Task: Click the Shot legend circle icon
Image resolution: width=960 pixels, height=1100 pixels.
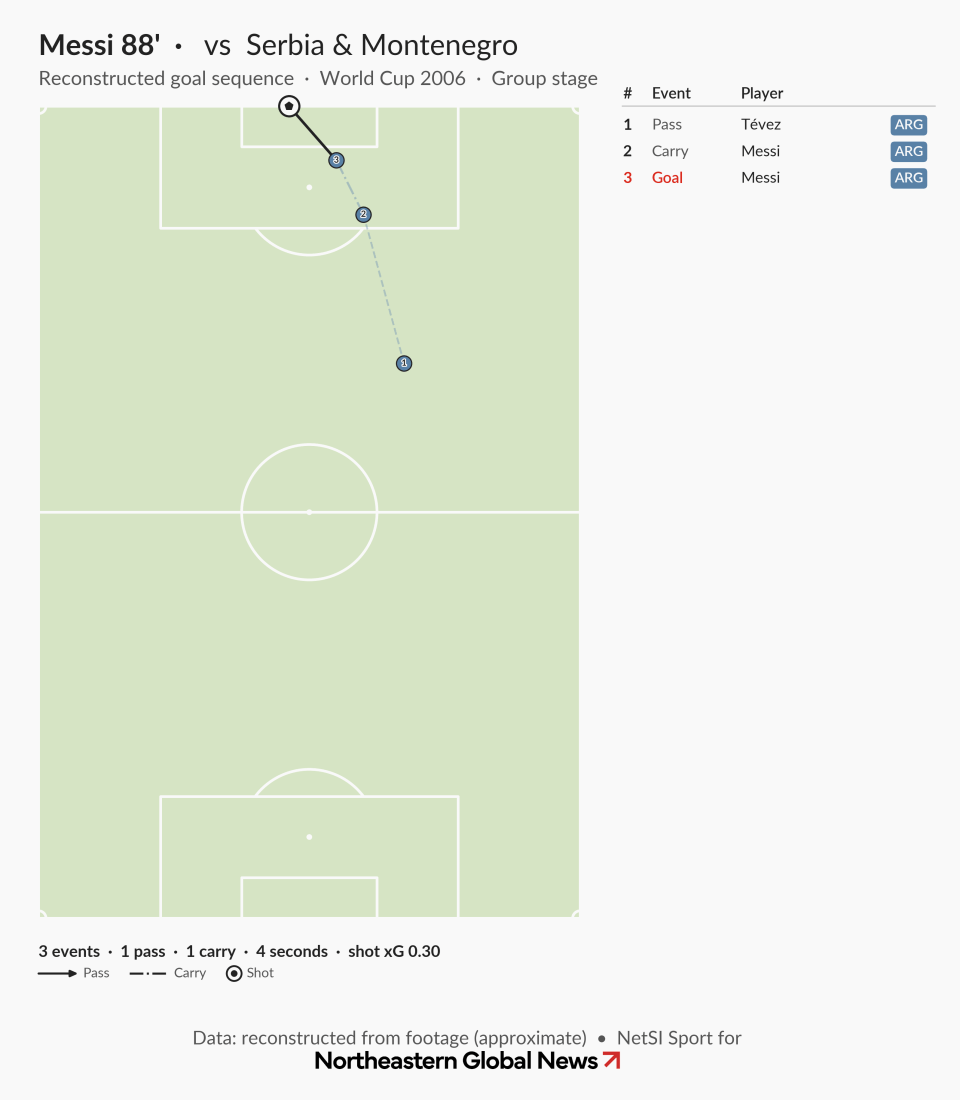Action: tap(234, 973)
